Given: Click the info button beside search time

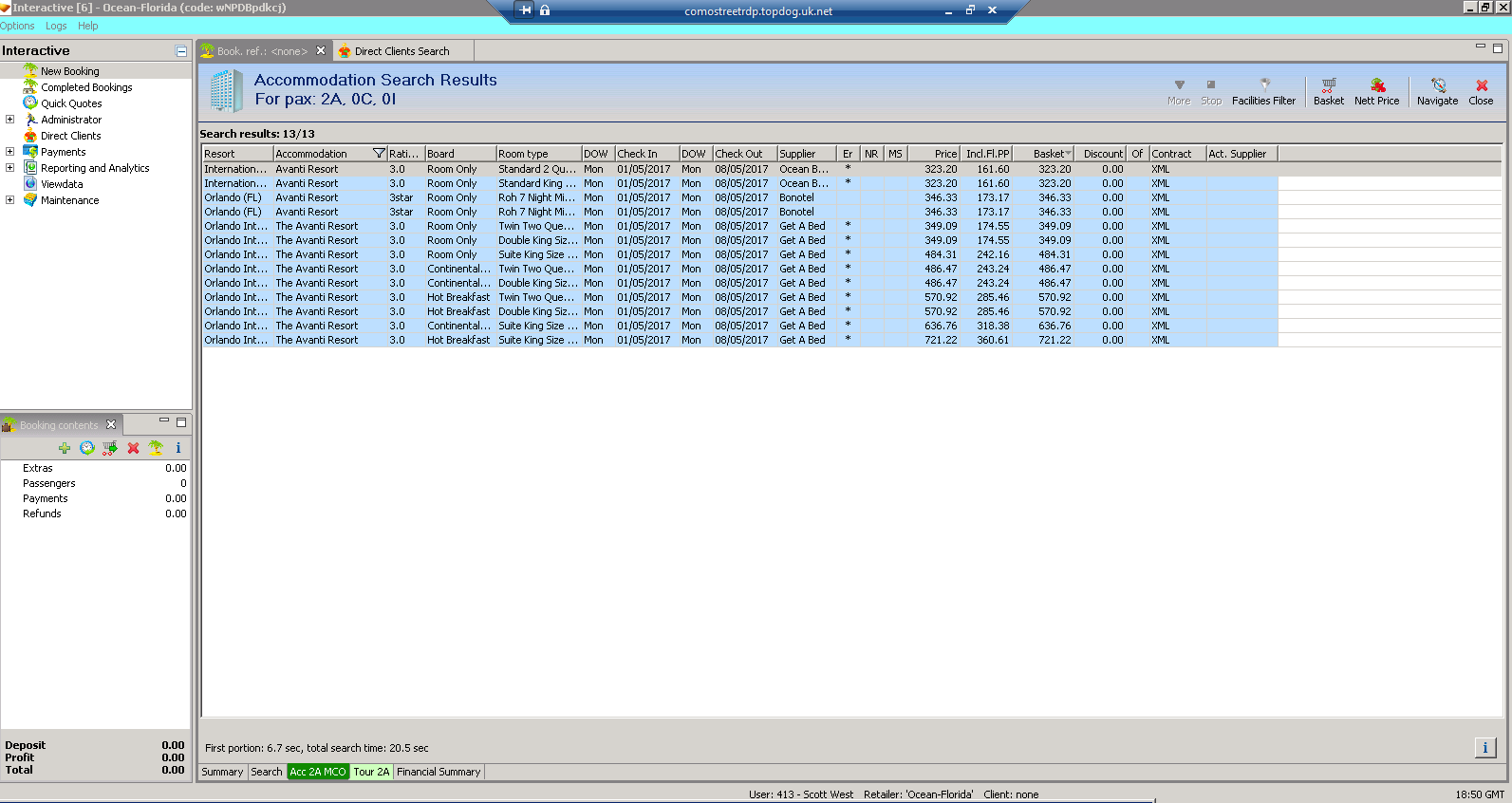Looking at the screenshot, I should (1485, 748).
